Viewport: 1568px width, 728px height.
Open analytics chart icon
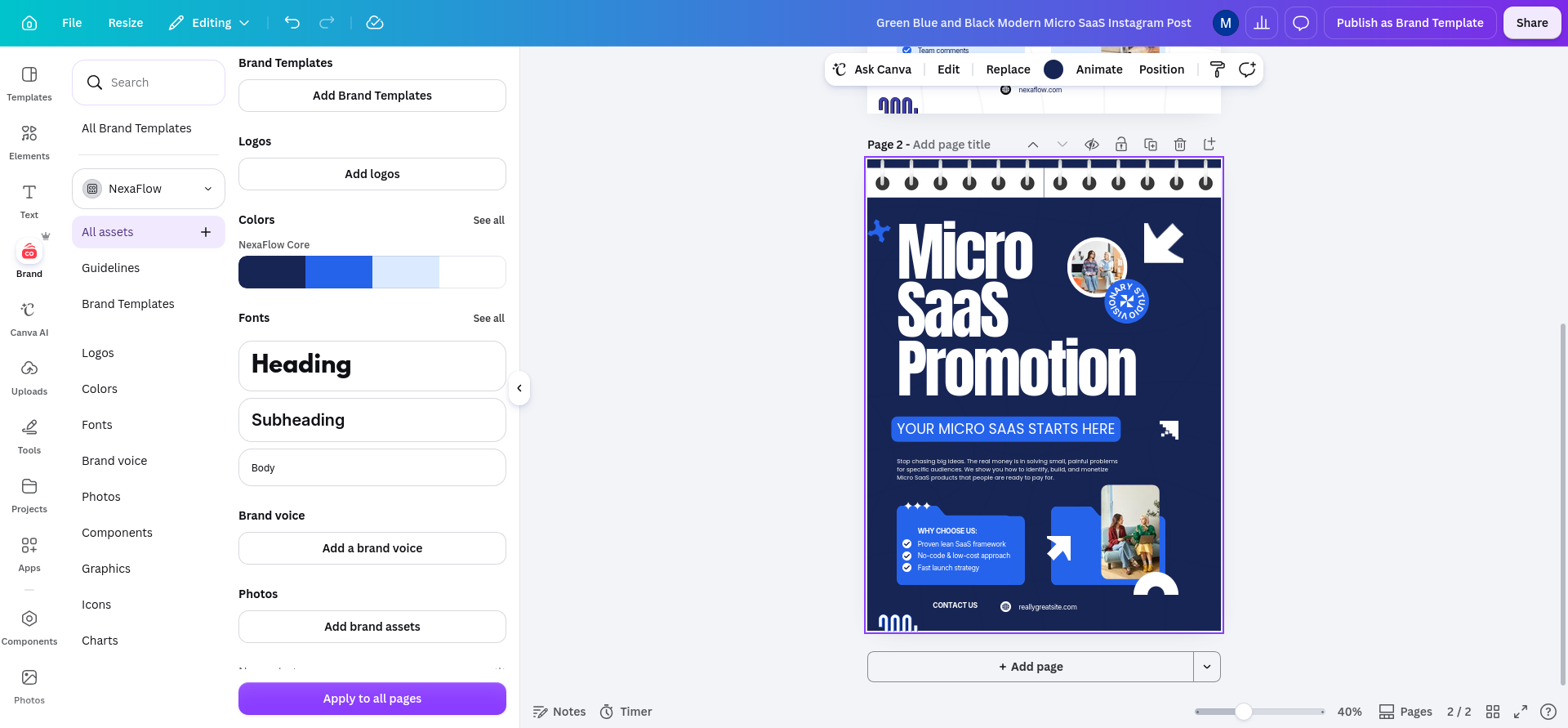pyautogui.click(x=1262, y=23)
